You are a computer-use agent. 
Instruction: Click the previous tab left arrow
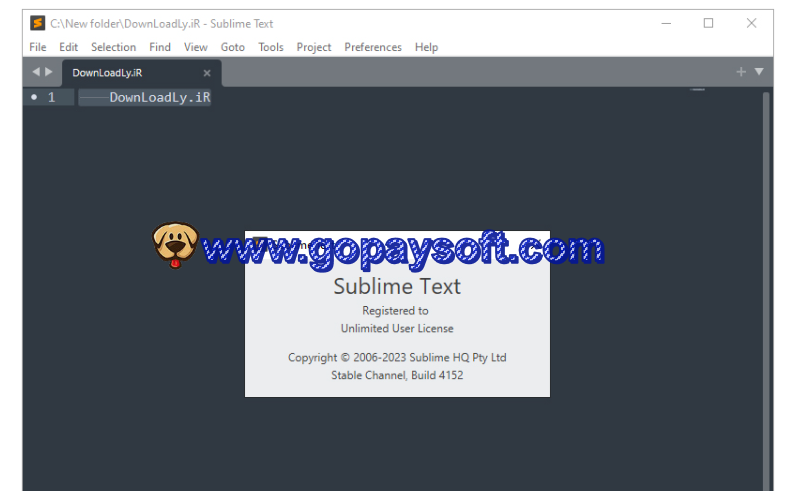coord(36,72)
